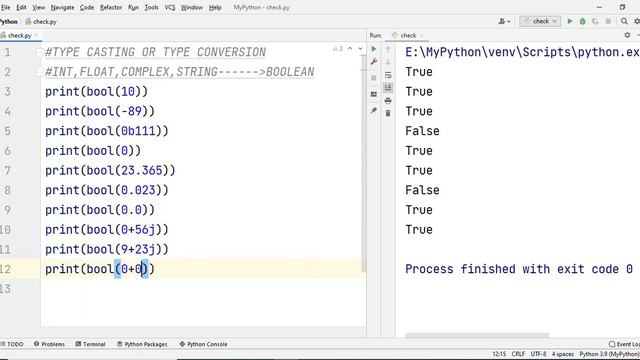Place the cursor on print(bool(0b111)) line
This screenshot has height=360, width=640.
[x=107, y=131]
